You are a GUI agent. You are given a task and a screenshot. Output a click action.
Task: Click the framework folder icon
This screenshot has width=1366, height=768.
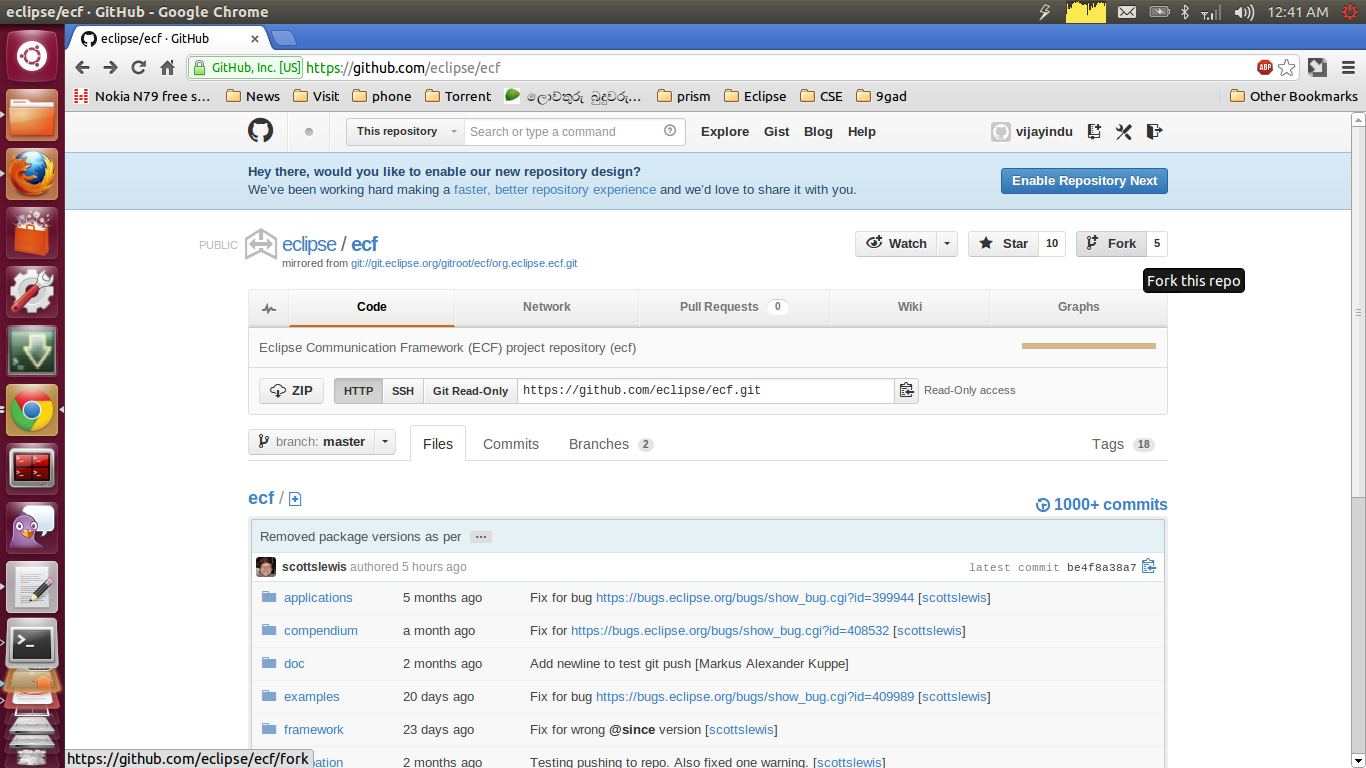click(269, 729)
